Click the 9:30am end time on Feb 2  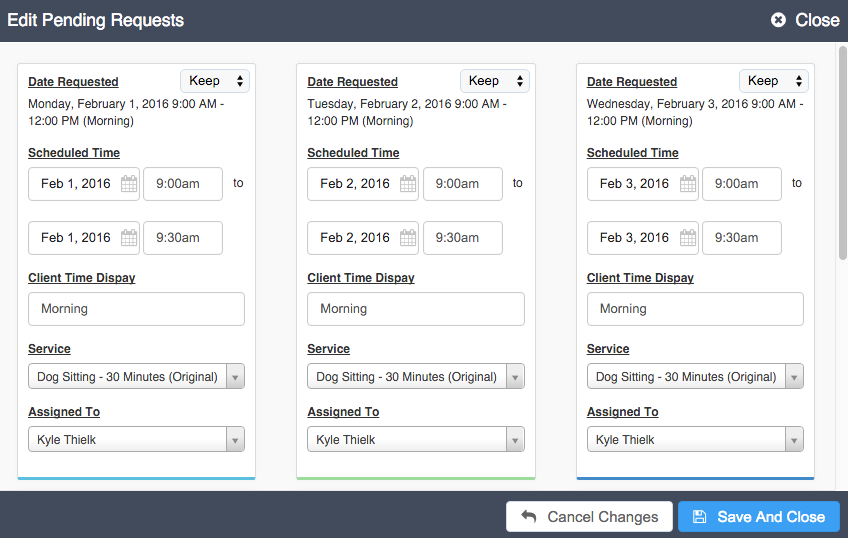pos(462,238)
